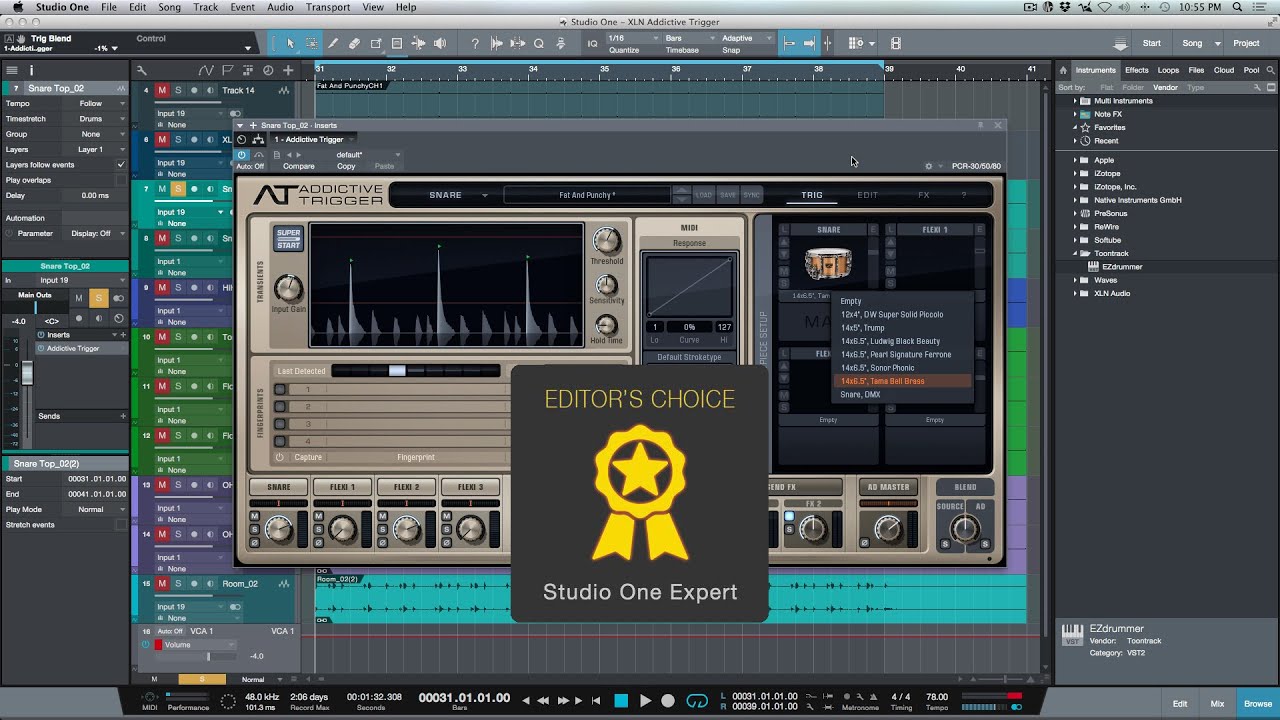Screen dimensions: 1280x720
Task: Expand the Native Instruments GmbH folder
Action: [1075, 200]
